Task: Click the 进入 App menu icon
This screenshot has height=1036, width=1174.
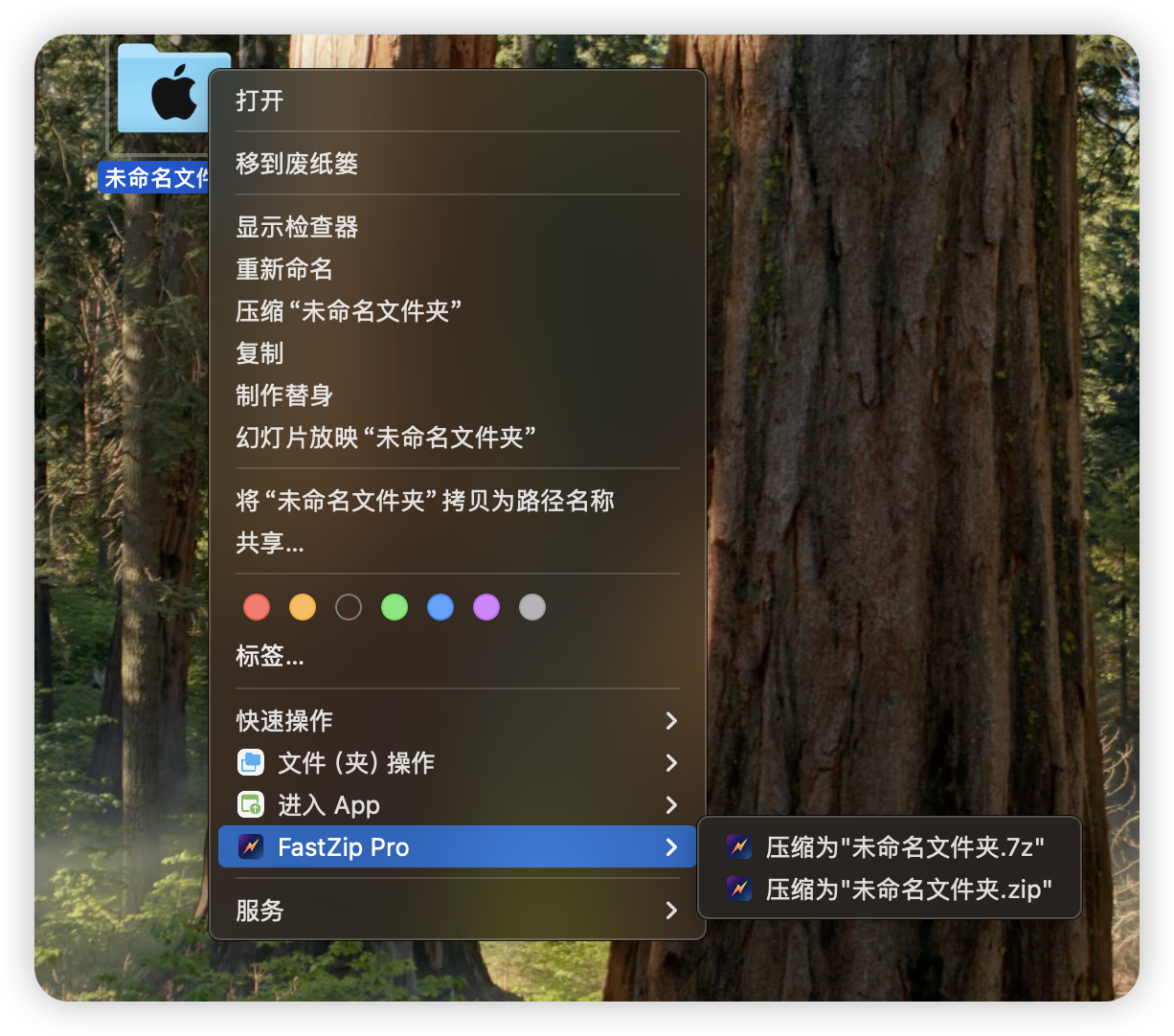Action: tap(251, 805)
